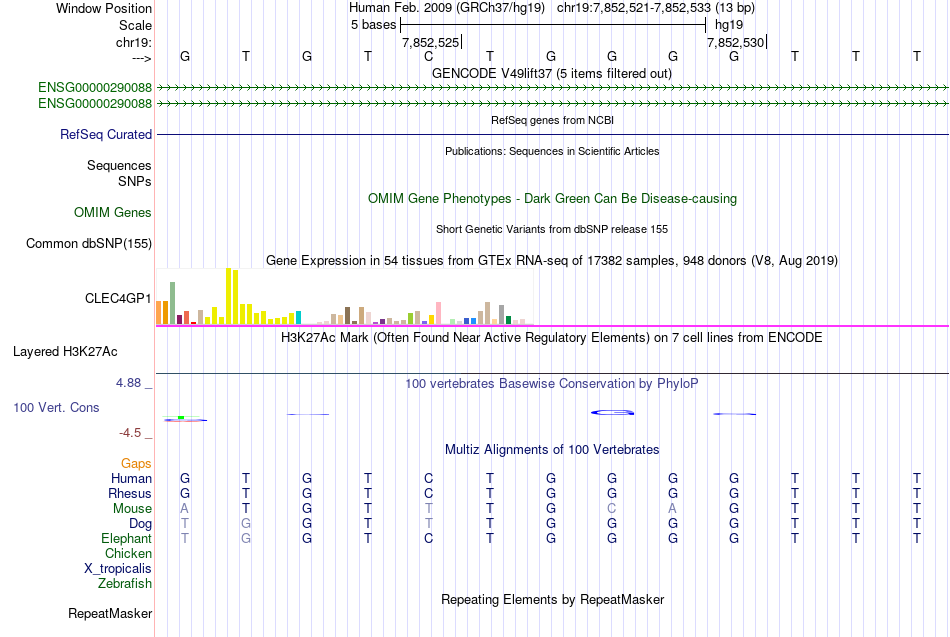
Task: Click the upper ENSG00000290088 gene label
Action: (x=95, y=87)
